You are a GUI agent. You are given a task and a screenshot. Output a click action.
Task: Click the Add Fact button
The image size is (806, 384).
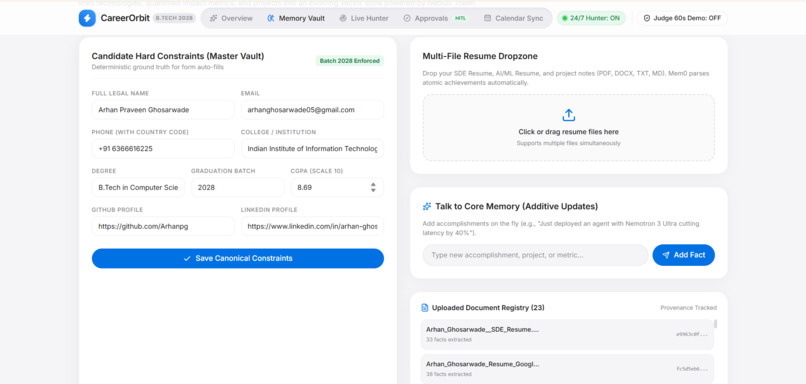tap(683, 255)
